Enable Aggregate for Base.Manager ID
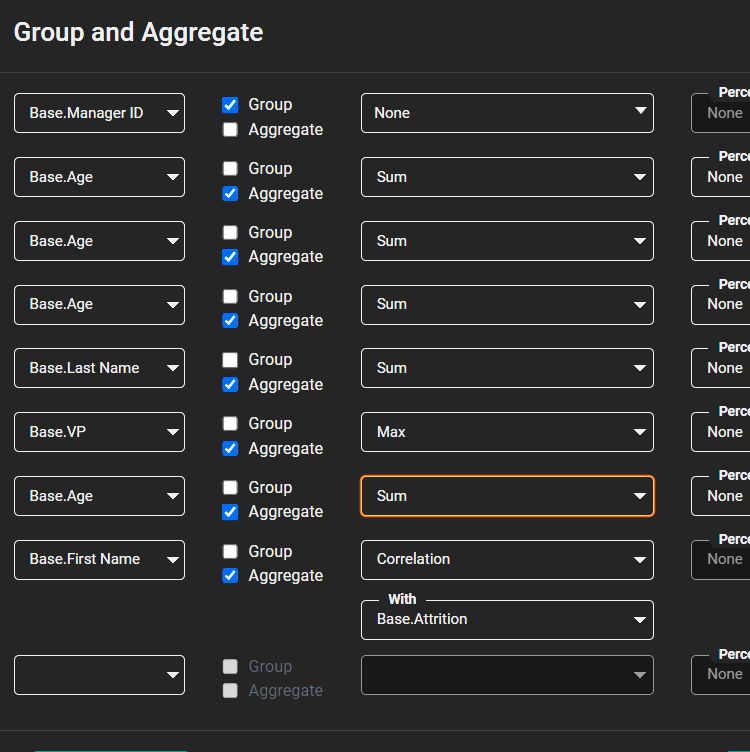750x752 pixels. pyautogui.click(x=230, y=130)
